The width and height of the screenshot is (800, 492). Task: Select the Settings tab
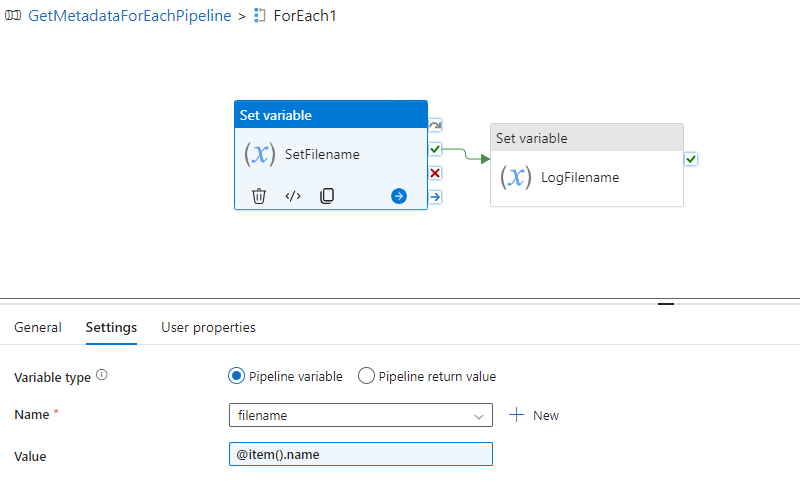(x=111, y=327)
